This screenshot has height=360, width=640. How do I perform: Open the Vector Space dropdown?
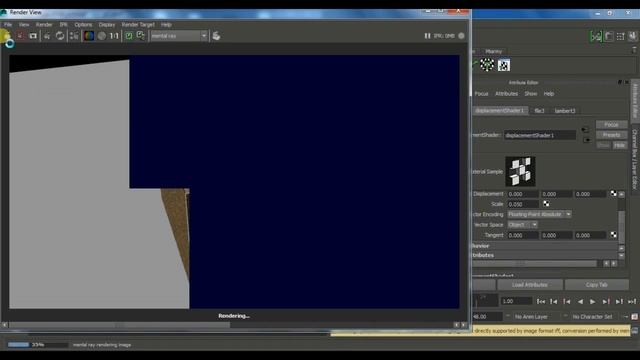pos(522,224)
